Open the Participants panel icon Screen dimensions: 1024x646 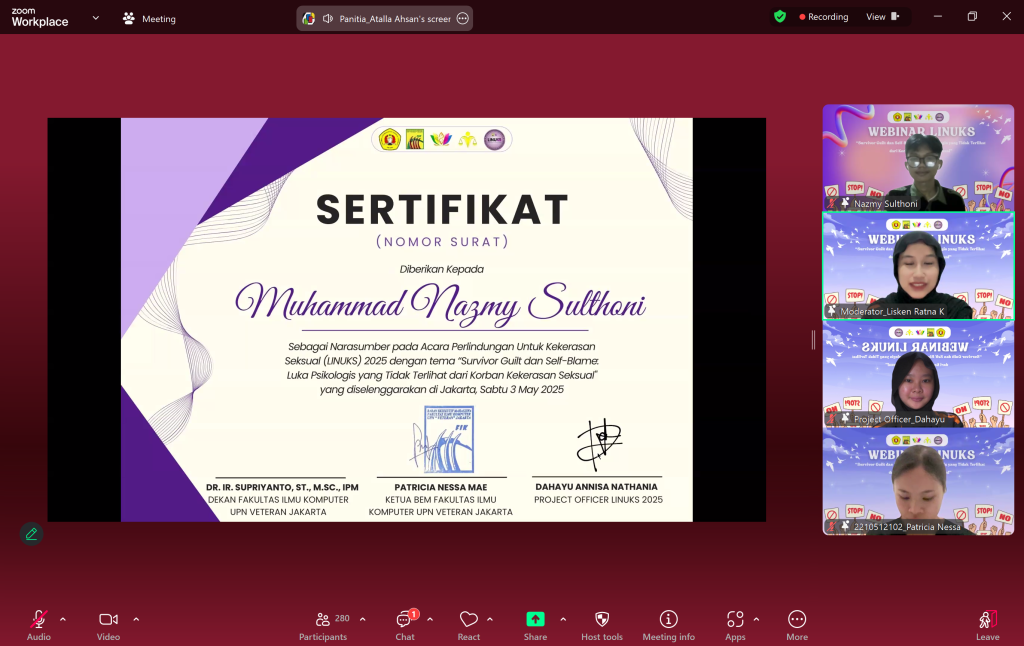323,619
